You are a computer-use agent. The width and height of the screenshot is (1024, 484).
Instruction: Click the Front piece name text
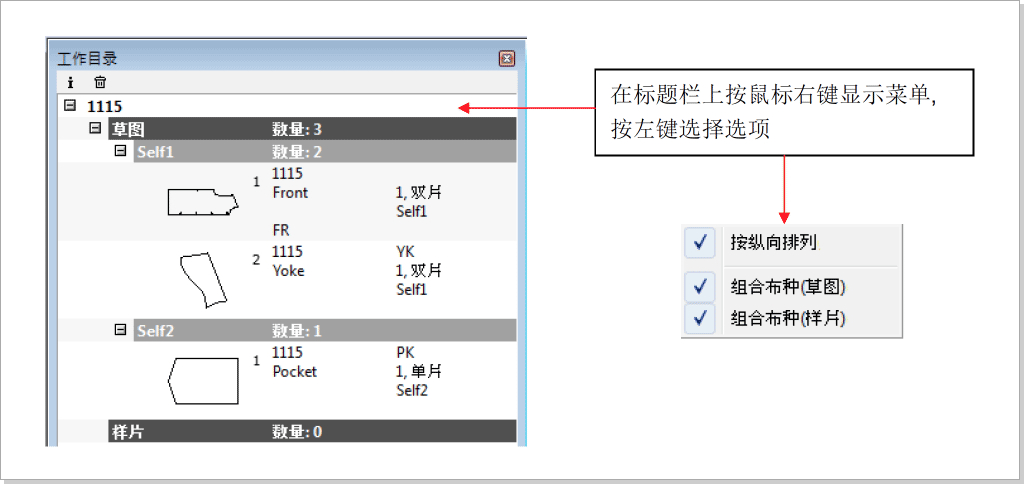pos(290,192)
